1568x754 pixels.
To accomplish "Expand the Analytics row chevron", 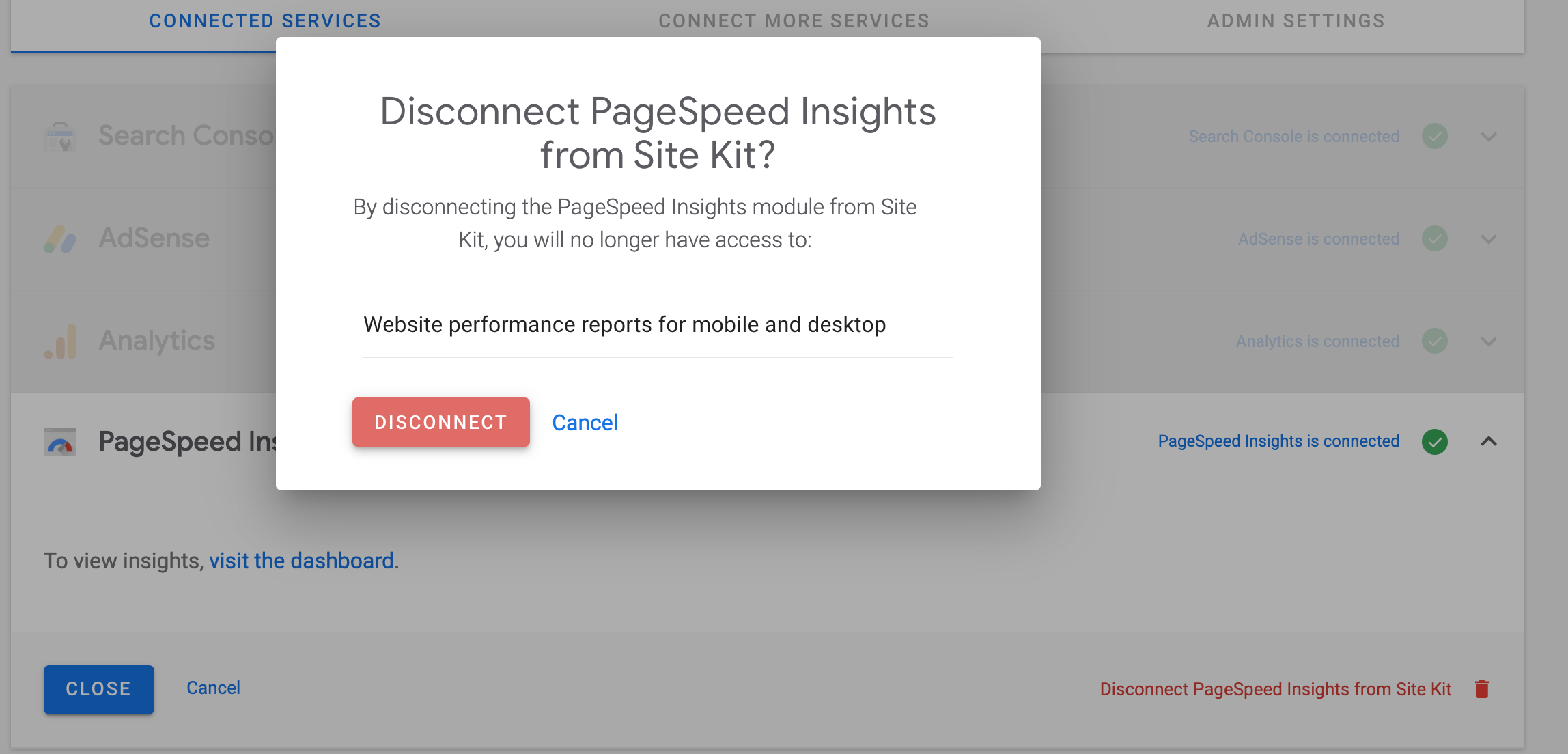I will (1487, 340).
